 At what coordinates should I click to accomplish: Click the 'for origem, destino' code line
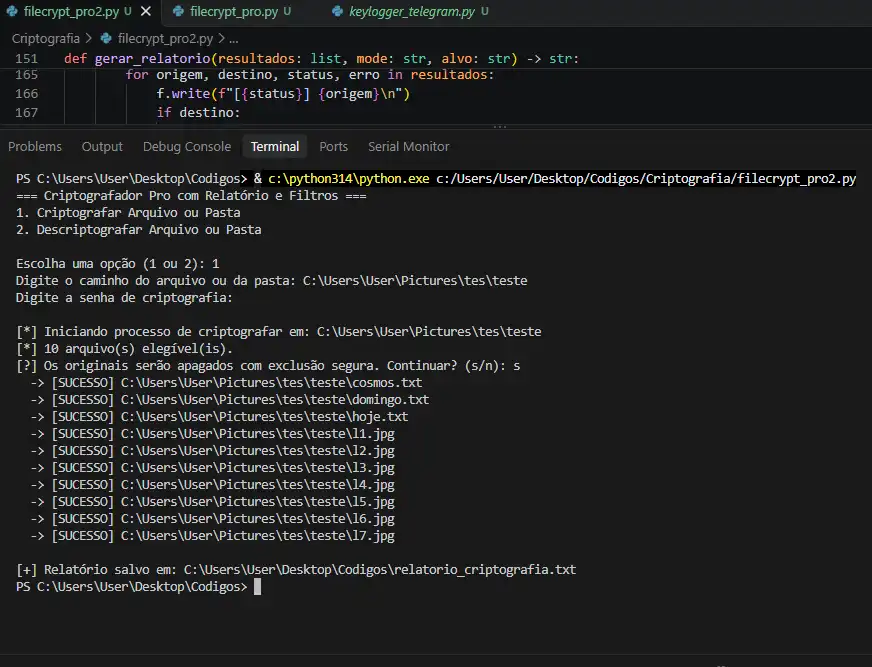(309, 75)
